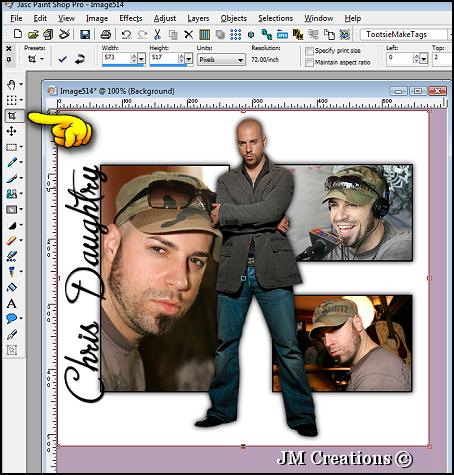Select the Text tool

pos(11,303)
